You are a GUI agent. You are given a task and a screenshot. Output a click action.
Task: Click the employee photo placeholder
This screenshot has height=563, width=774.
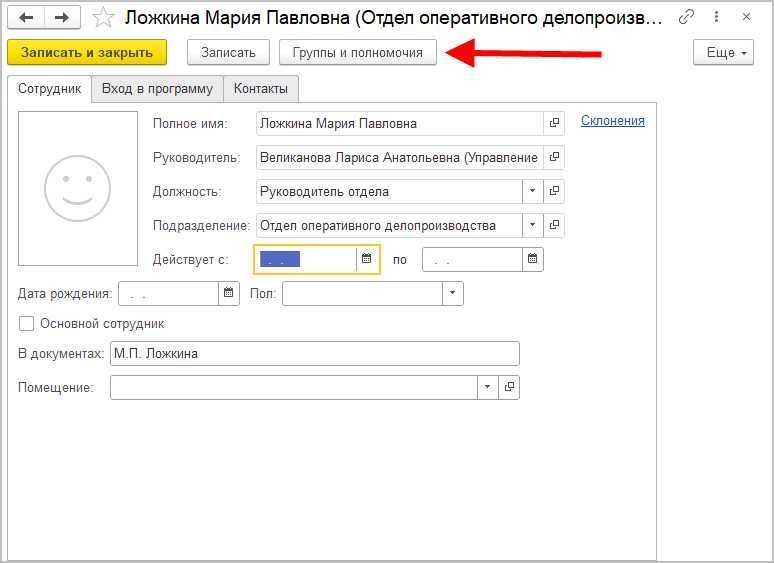coord(77,188)
